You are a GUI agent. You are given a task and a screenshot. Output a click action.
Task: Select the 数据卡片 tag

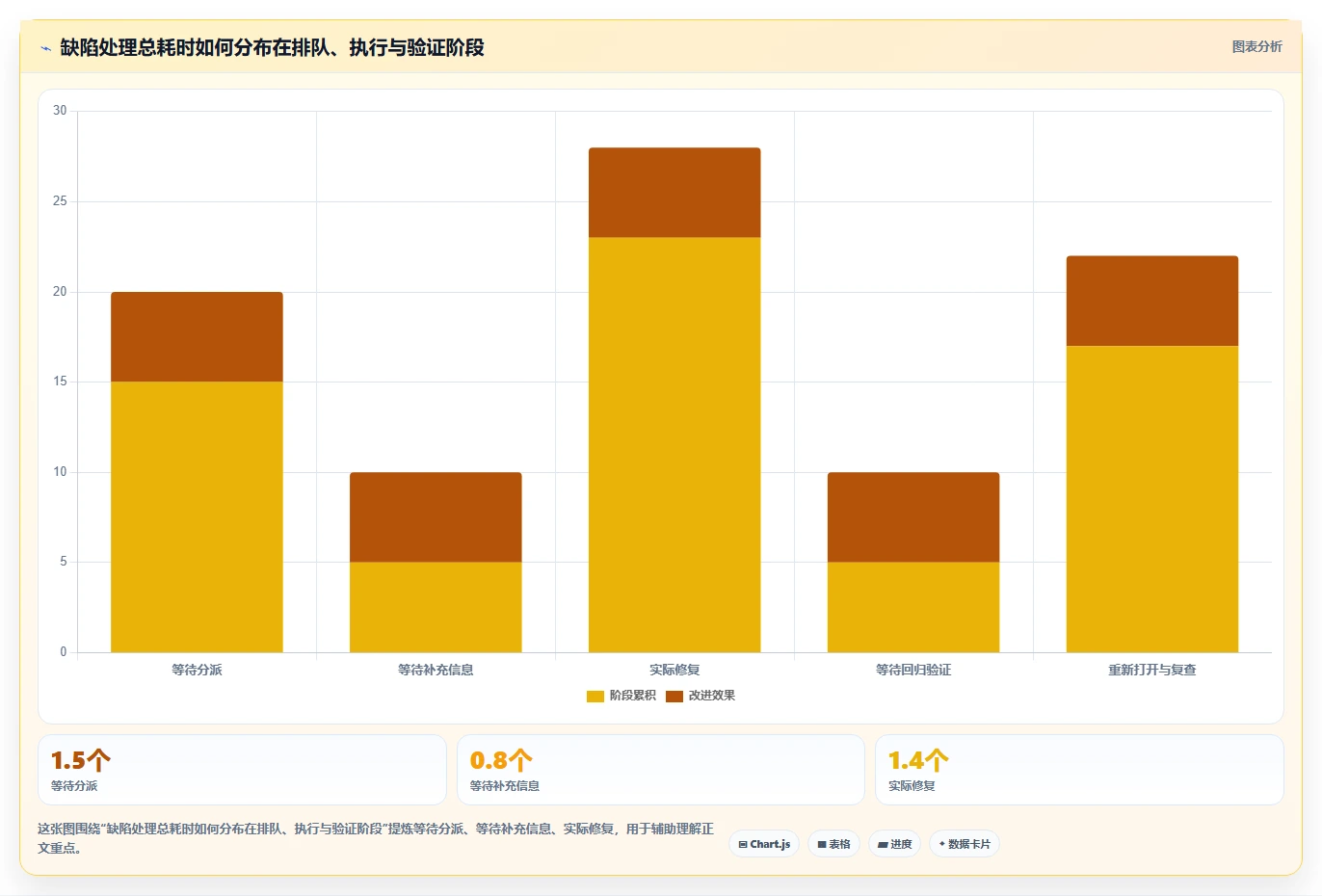965,844
